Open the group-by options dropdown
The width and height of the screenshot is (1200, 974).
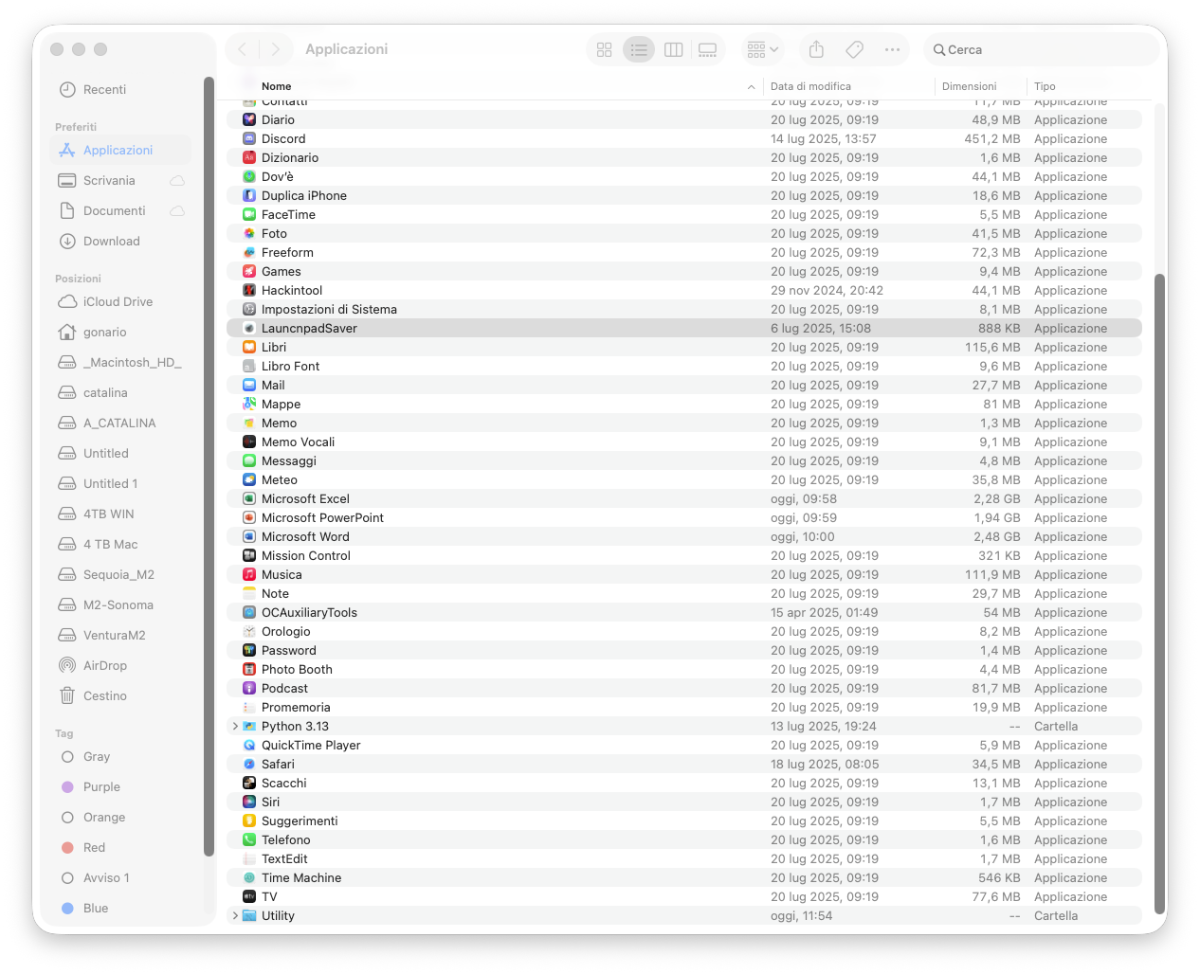[763, 49]
